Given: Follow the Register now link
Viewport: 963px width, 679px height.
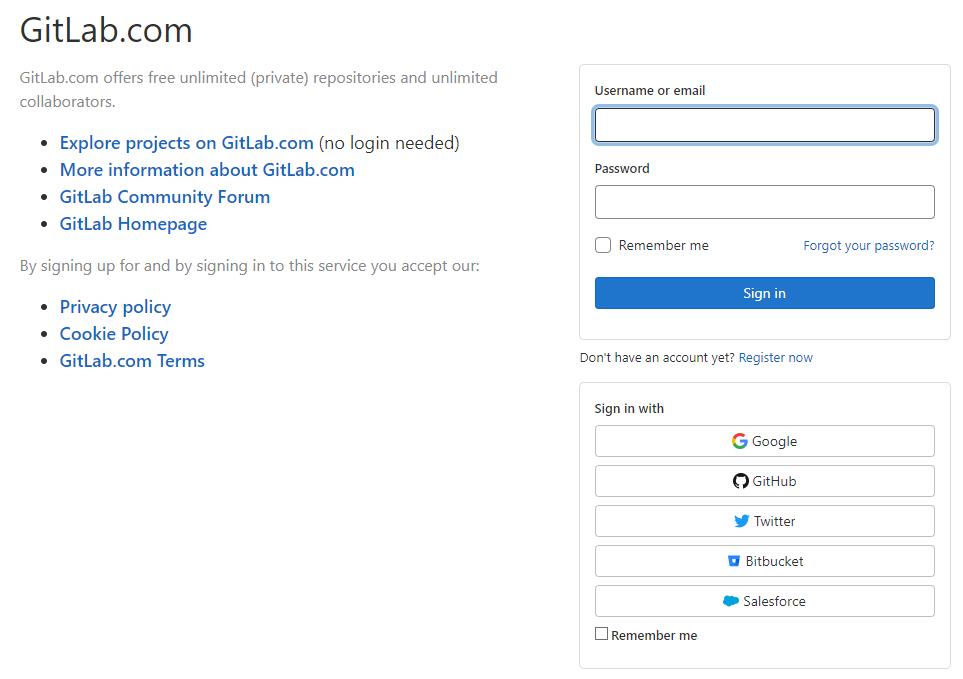Looking at the screenshot, I should tap(775, 357).
